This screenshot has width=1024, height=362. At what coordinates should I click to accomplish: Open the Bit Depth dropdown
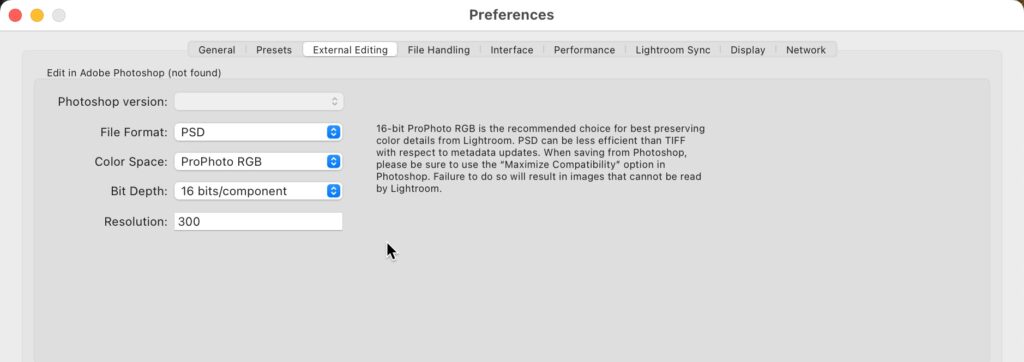pyautogui.click(x=258, y=191)
